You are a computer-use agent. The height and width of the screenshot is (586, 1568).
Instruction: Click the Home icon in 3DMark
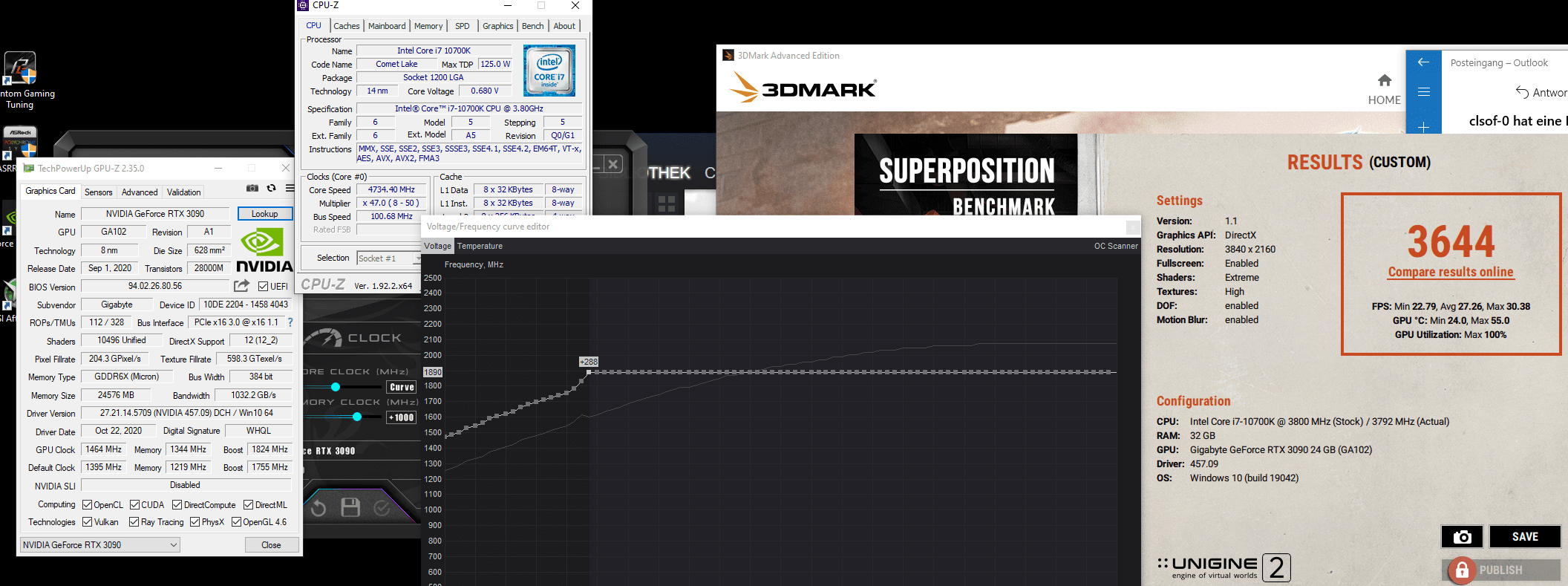[x=1385, y=80]
